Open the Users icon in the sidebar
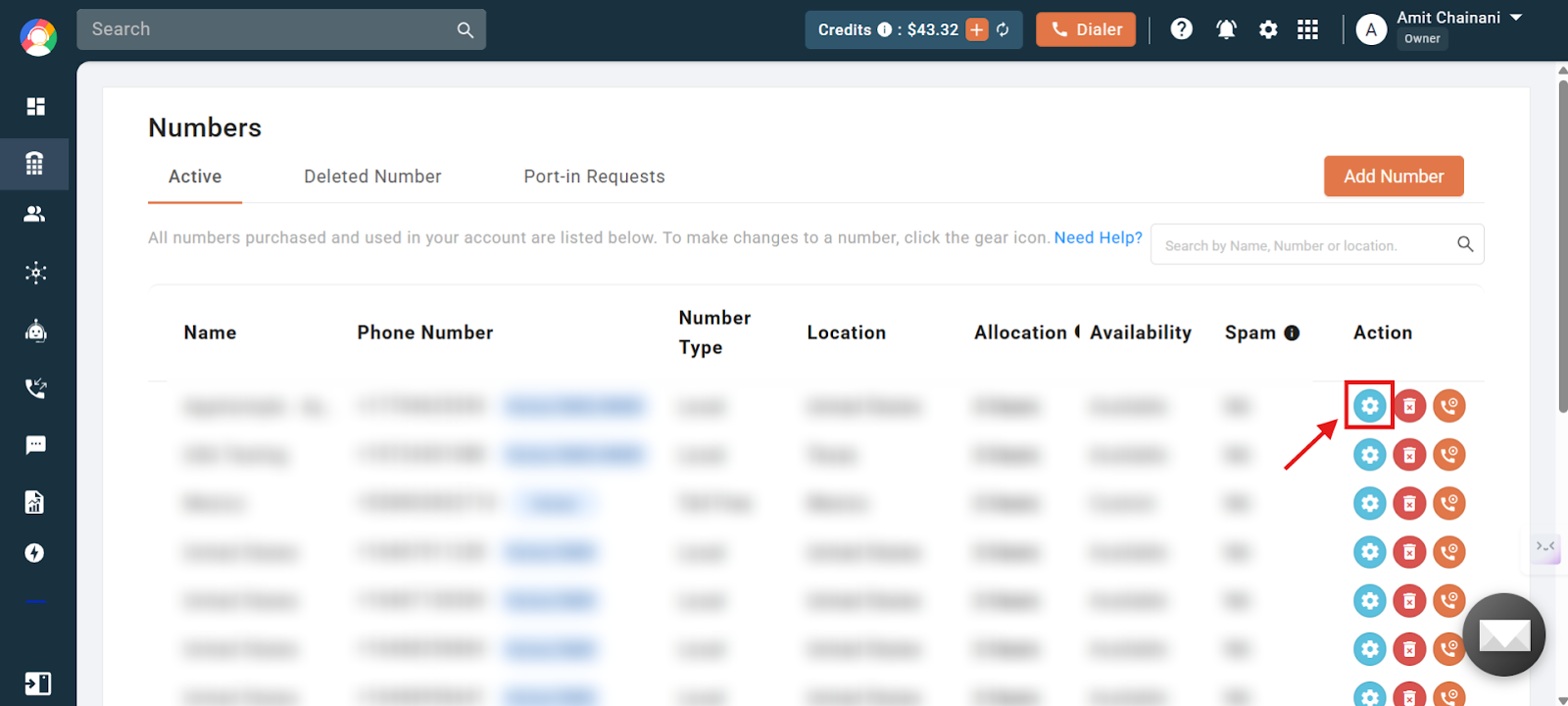Viewport: 1568px width, 706px height. [x=34, y=214]
